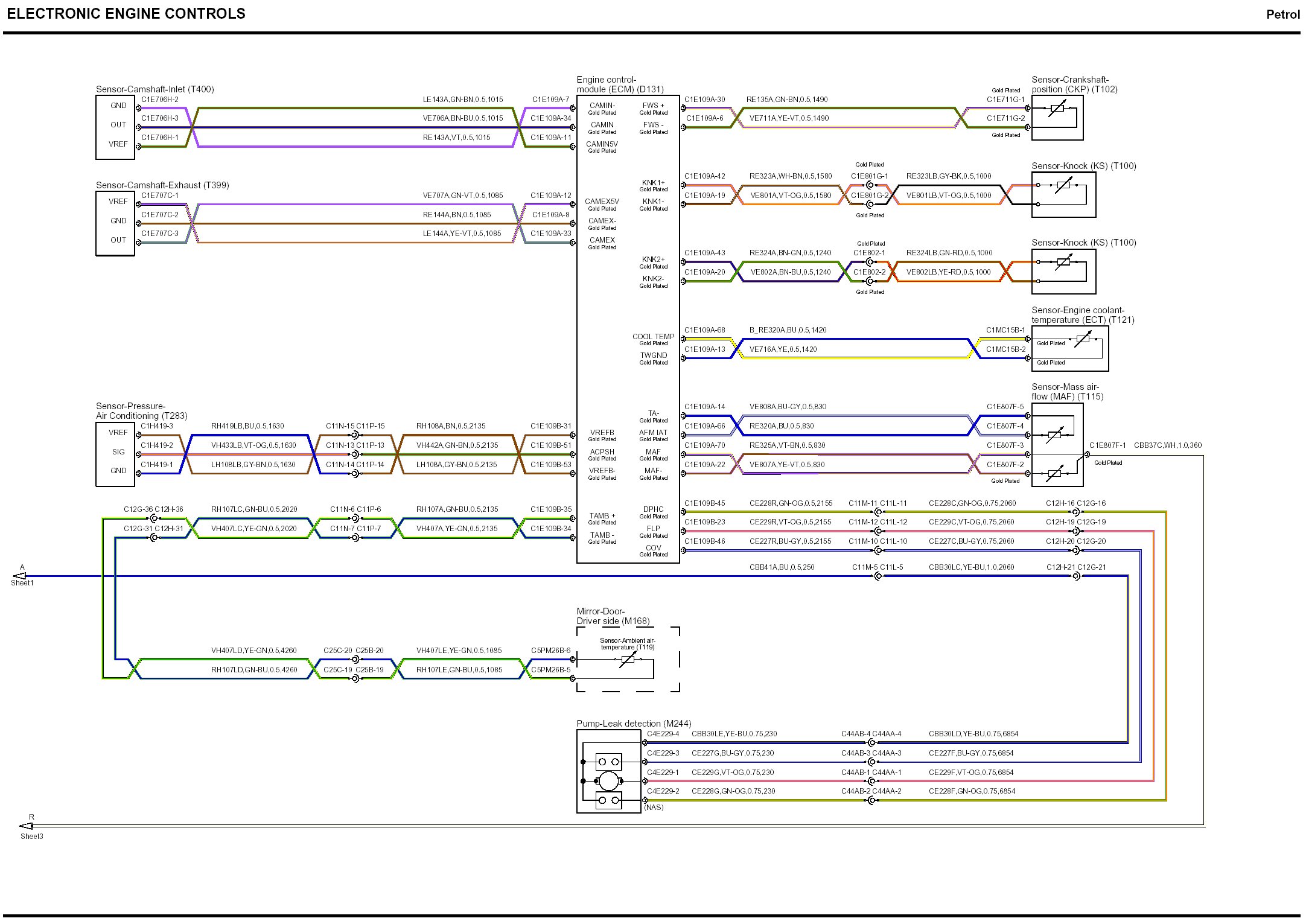Click the wire label CBB41A,BU,0.5,250

click(782, 567)
